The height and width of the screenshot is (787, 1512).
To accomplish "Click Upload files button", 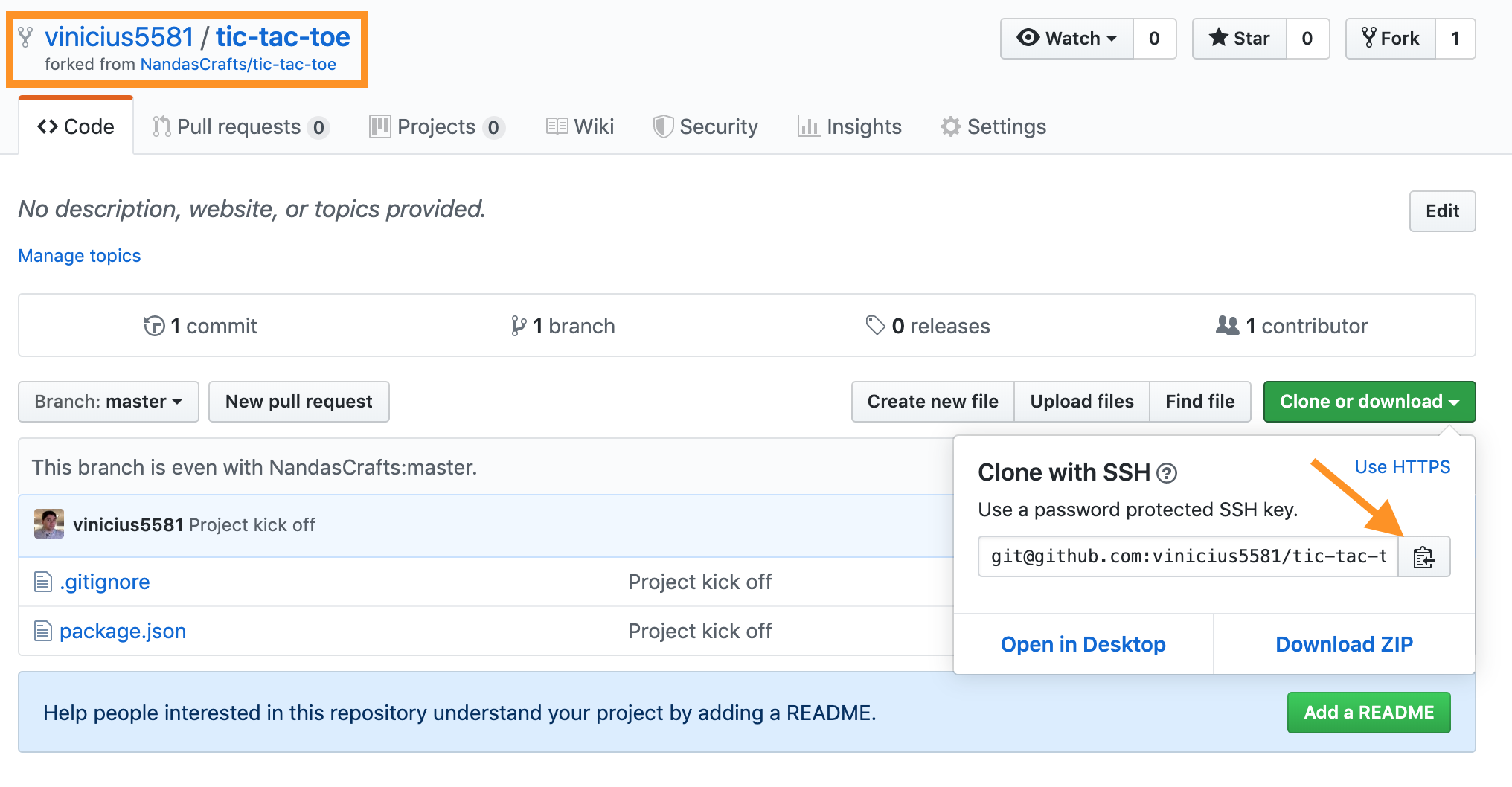I will tap(1082, 402).
